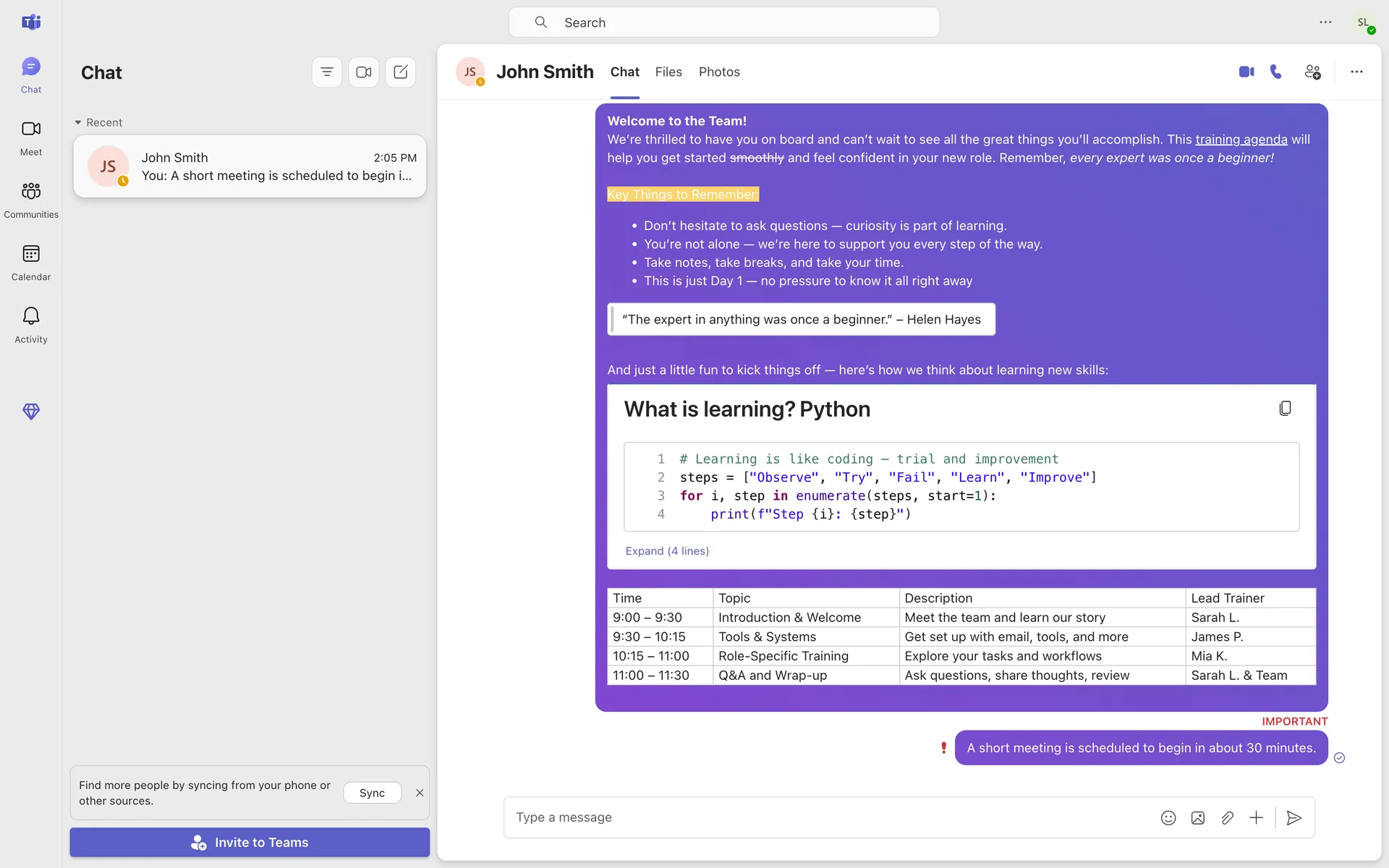This screenshot has width=1389, height=868.
Task: Open the add people icon in the chat header
Action: (1312, 72)
